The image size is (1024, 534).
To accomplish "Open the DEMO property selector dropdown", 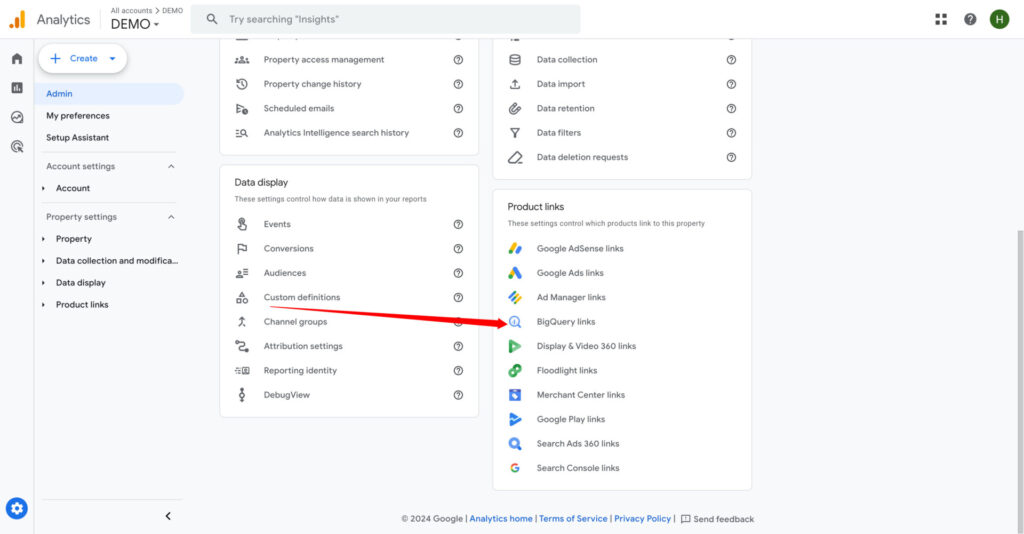I will [x=135, y=24].
